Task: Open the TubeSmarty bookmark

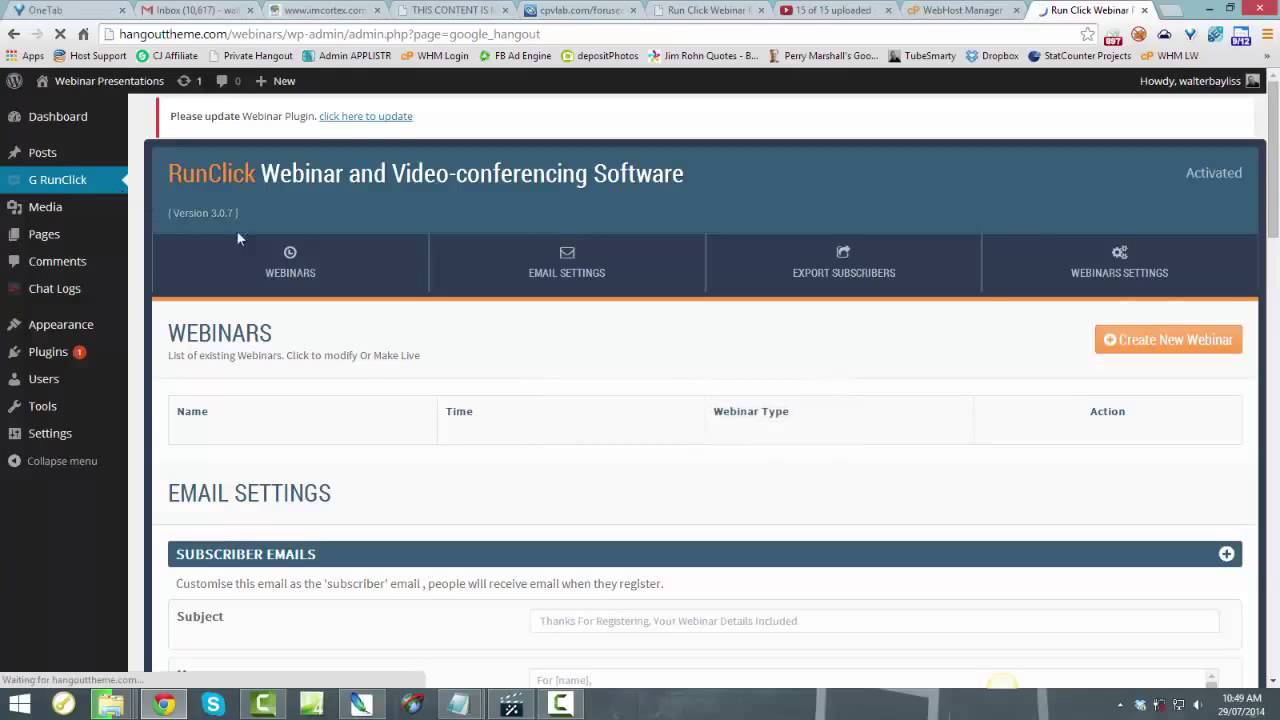Action: point(921,56)
